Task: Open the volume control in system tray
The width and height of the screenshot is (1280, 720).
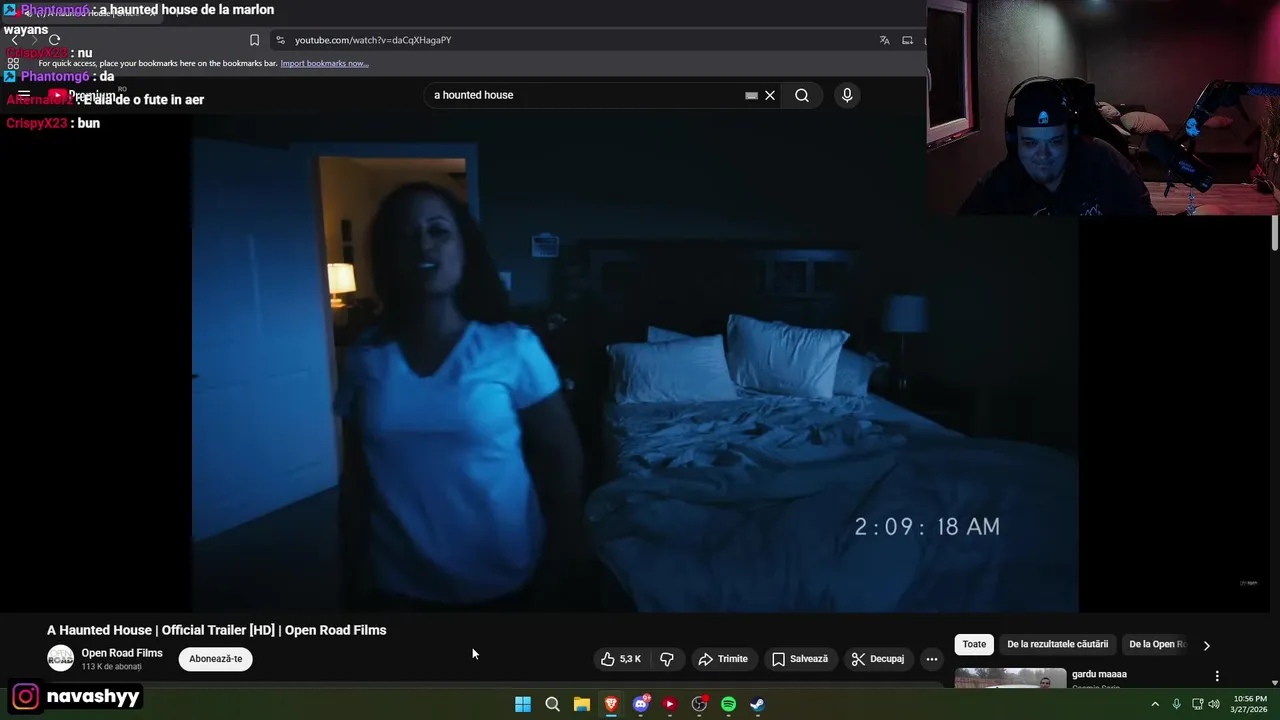Action: coord(1214,704)
